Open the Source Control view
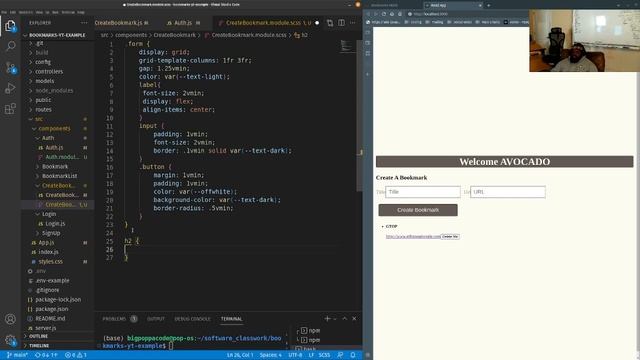This screenshot has height=360, width=640. 10,68
